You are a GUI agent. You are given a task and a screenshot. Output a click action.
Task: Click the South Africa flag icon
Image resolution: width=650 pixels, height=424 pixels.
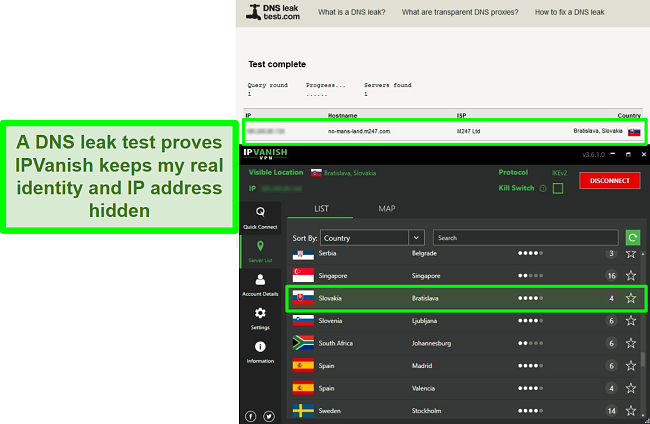click(303, 343)
